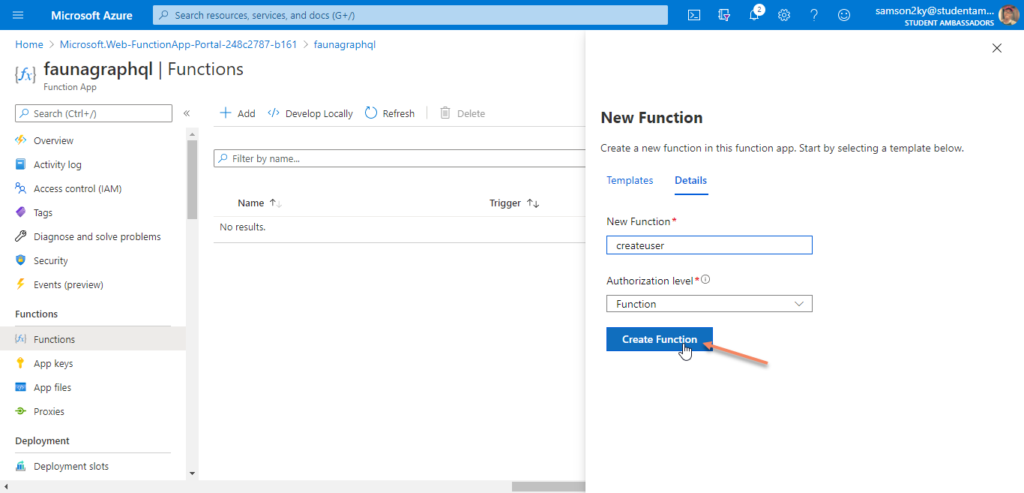Viewport: 1024px width, 493px height.
Task: Open the Directory and subscription filter icon
Action: (x=724, y=15)
